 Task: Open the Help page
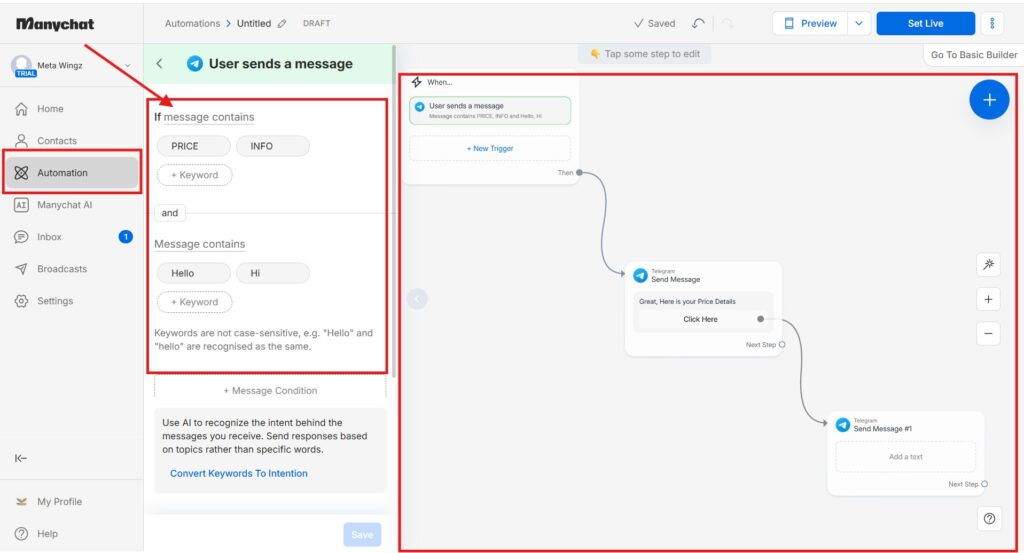pyautogui.click(x=47, y=533)
